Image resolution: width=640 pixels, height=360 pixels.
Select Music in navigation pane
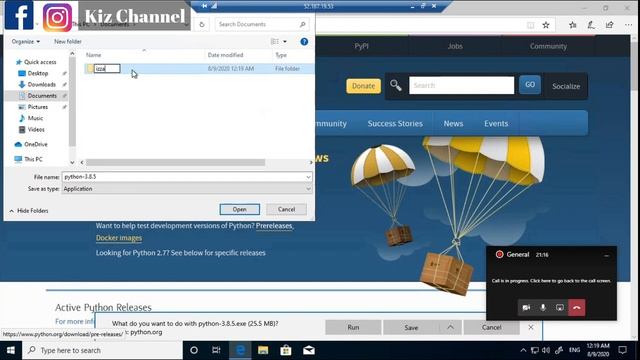(35, 118)
